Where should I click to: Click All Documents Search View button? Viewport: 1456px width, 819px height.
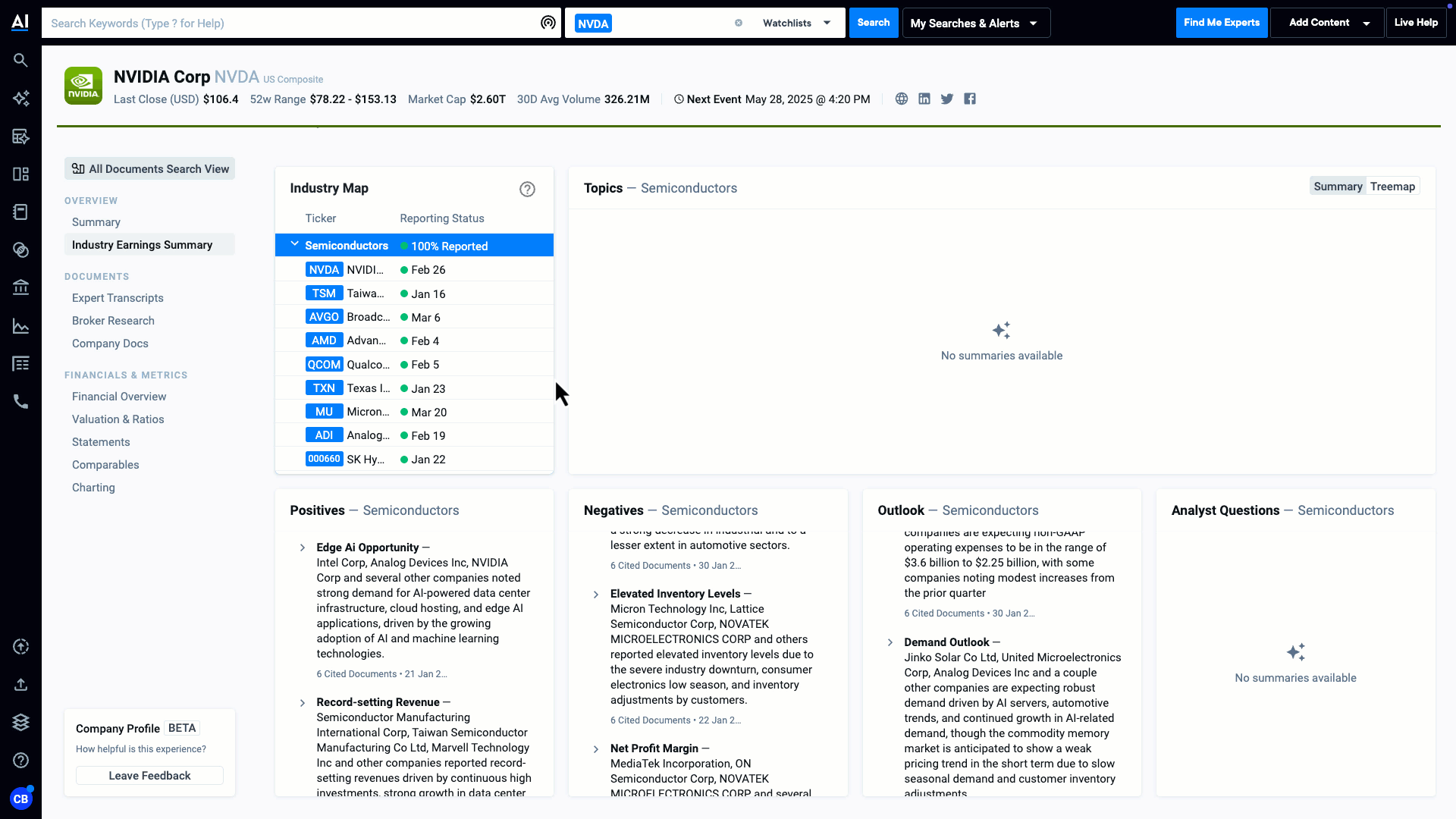tap(149, 168)
